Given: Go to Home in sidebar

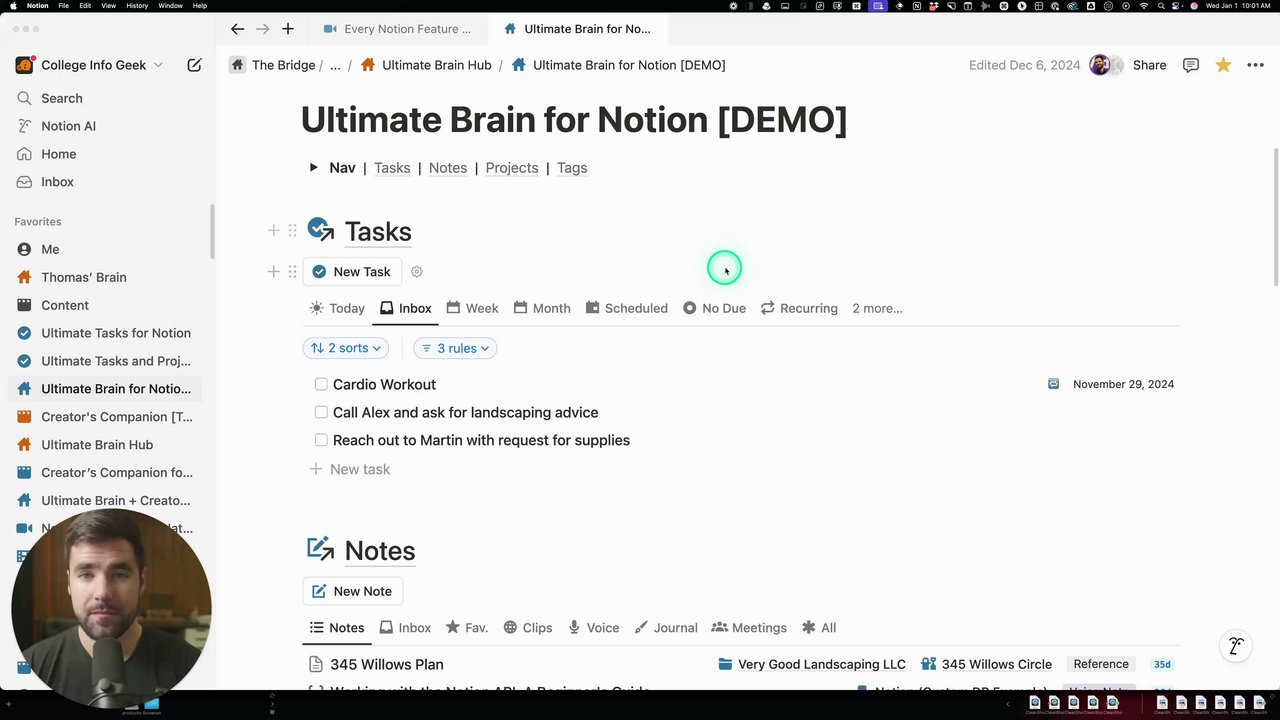Looking at the screenshot, I should 58,154.
